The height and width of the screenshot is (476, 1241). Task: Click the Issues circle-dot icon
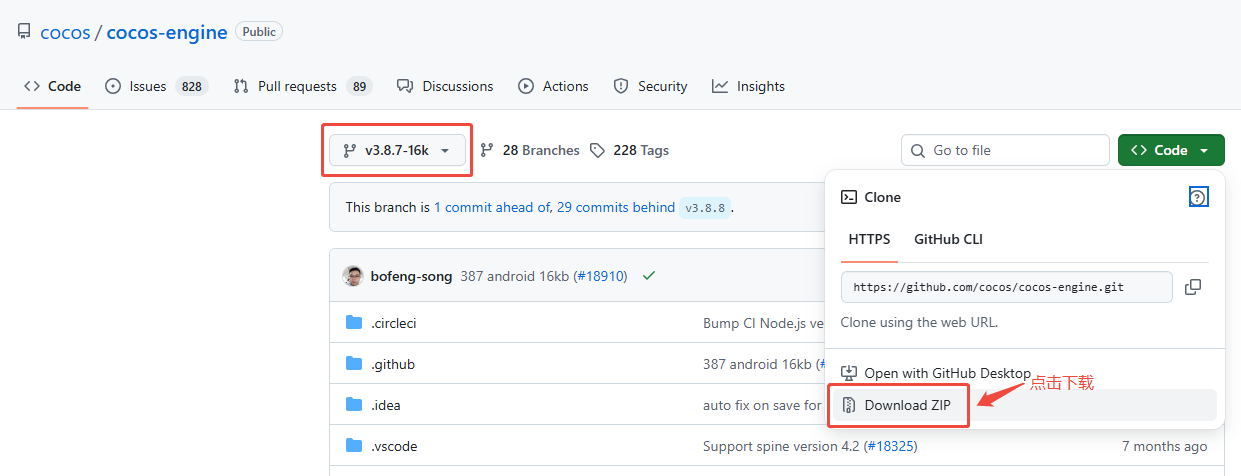[113, 86]
